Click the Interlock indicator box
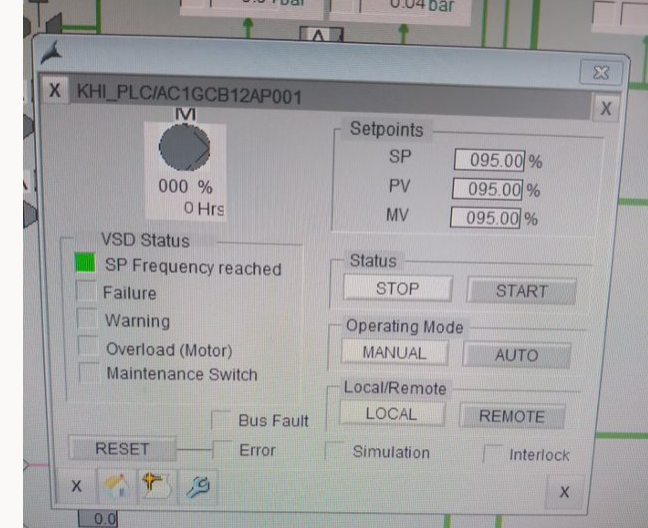Viewport: 648px width, 528px height. [493, 454]
